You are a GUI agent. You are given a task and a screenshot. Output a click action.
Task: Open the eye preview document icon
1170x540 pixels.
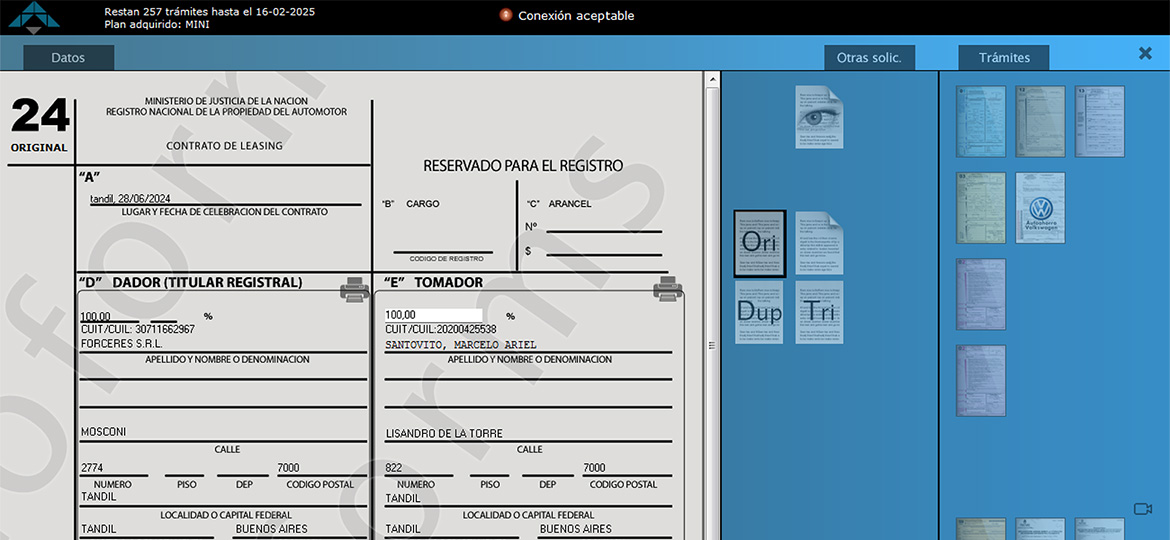(x=819, y=117)
